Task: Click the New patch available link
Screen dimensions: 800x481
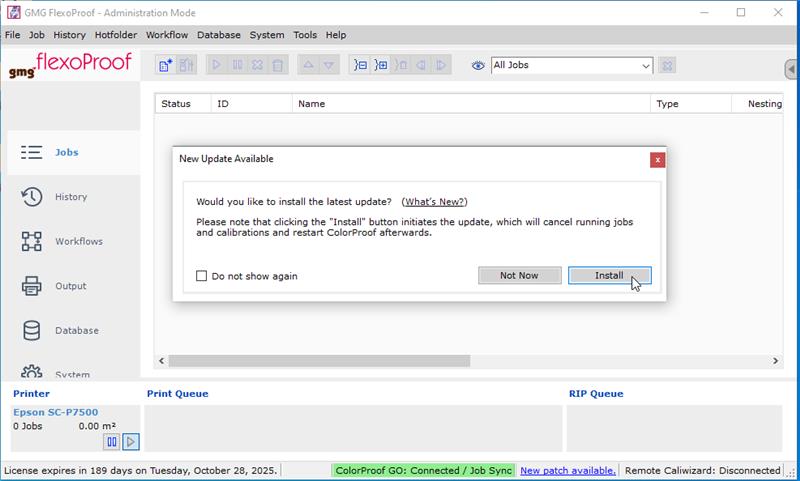Action: [x=568, y=471]
